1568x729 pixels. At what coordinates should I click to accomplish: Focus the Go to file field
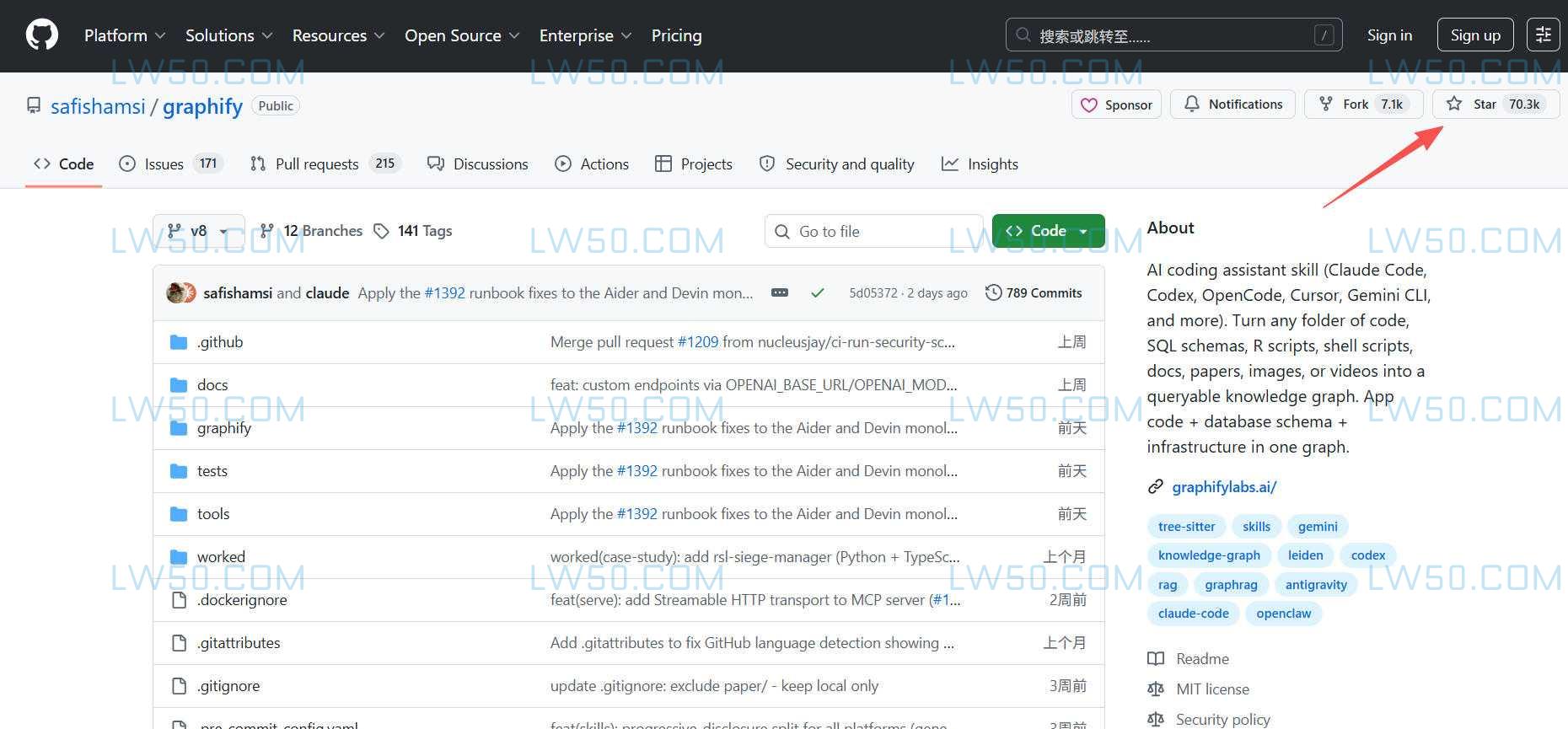pyautogui.click(x=874, y=231)
